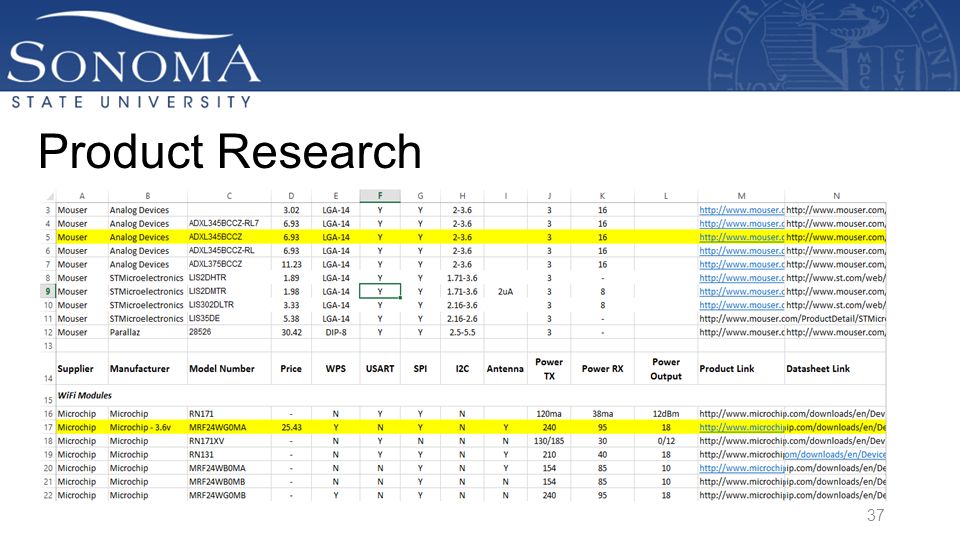Click the WiFi Modules section label
Image resolution: width=960 pixels, height=540 pixels.
click(x=84, y=396)
